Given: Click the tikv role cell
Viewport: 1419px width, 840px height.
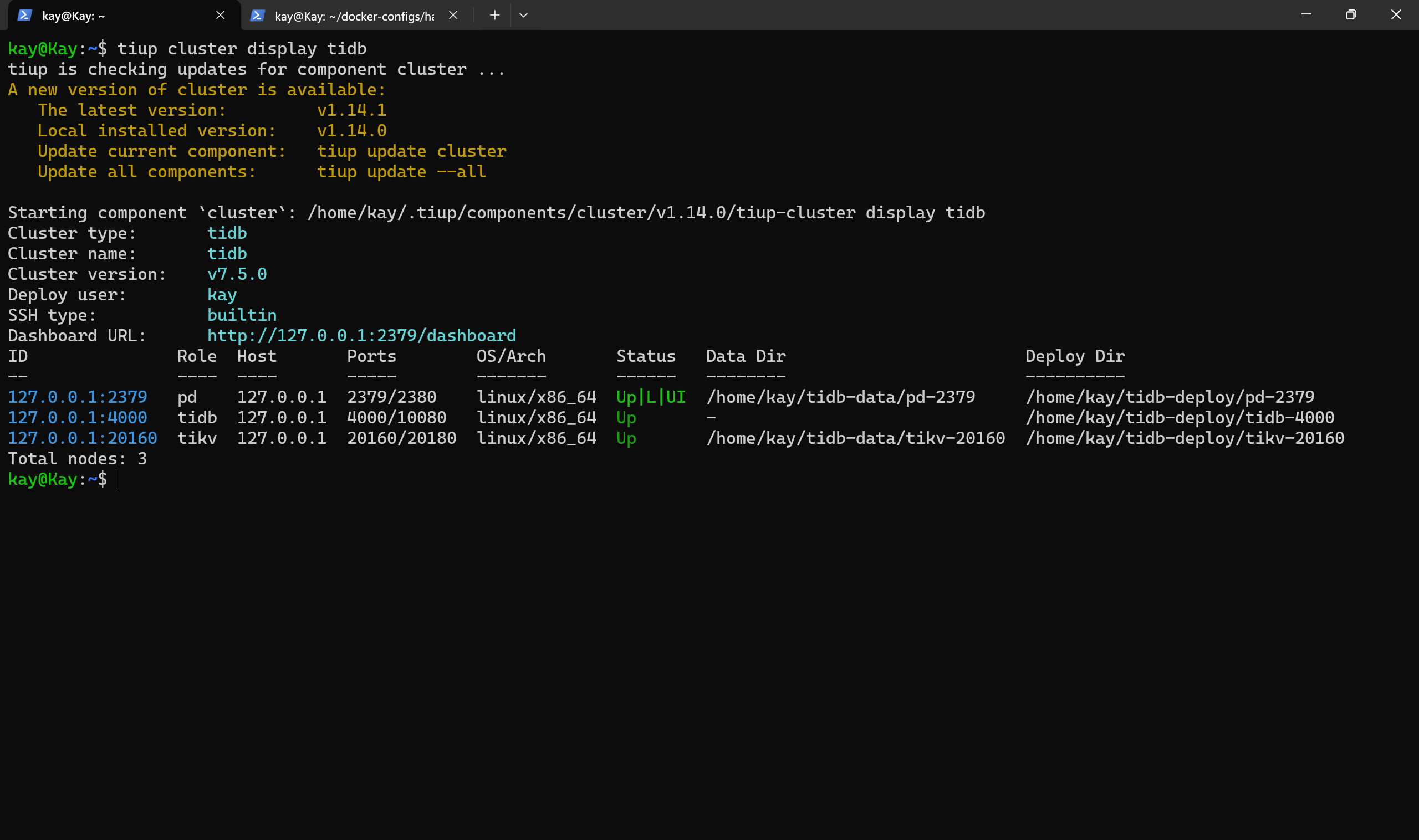Looking at the screenshot, I should pyautogui.click(x=197, y=438).
